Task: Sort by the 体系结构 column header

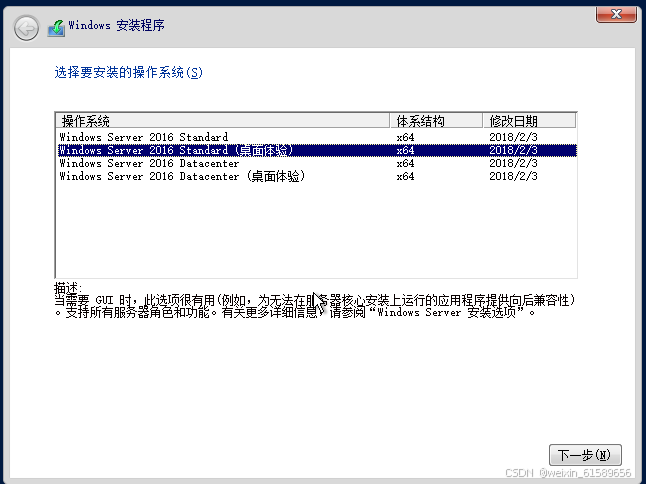Action: click(436, 121)
